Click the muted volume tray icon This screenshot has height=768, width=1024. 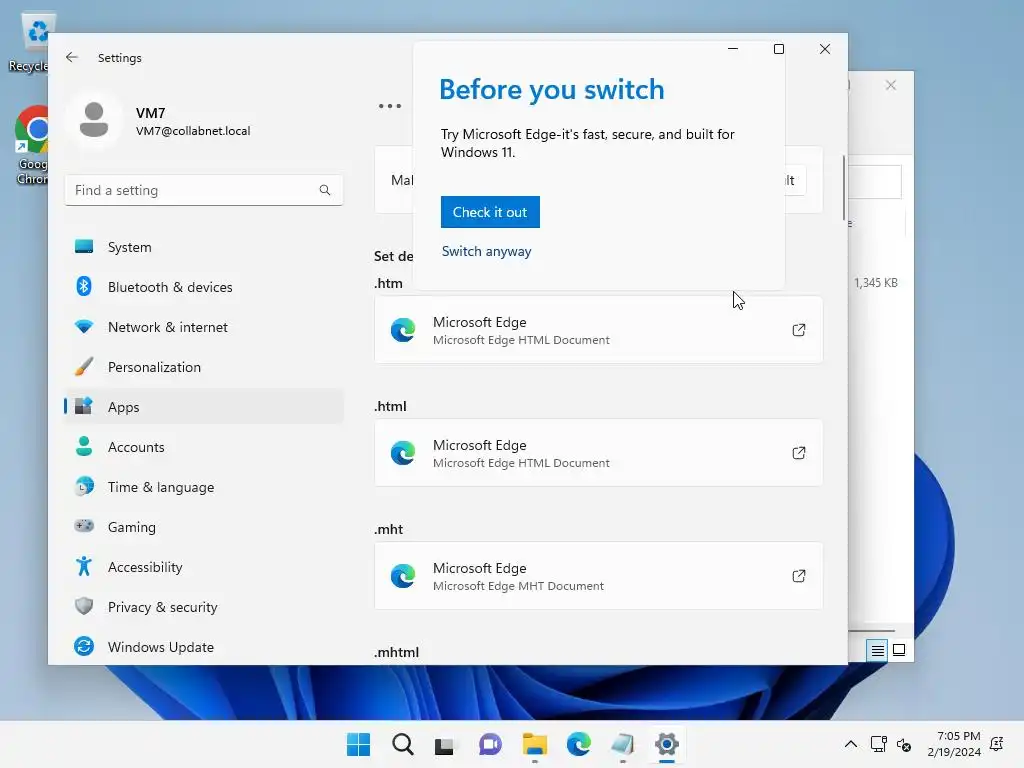[x=904, y=744]
